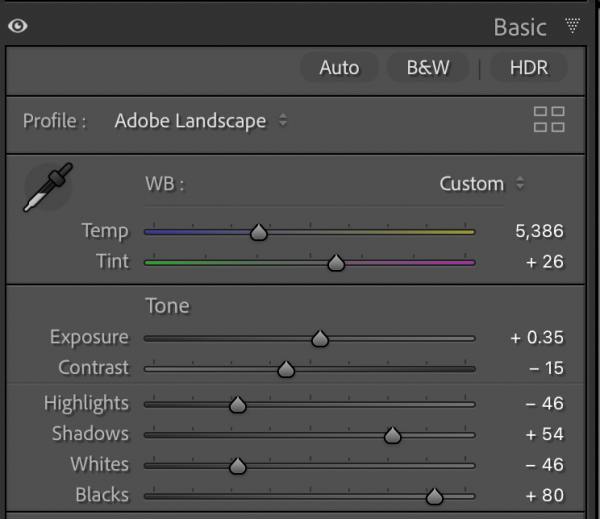Click the Shadows label
600x519 pixels.
click(x=90, y=434)
